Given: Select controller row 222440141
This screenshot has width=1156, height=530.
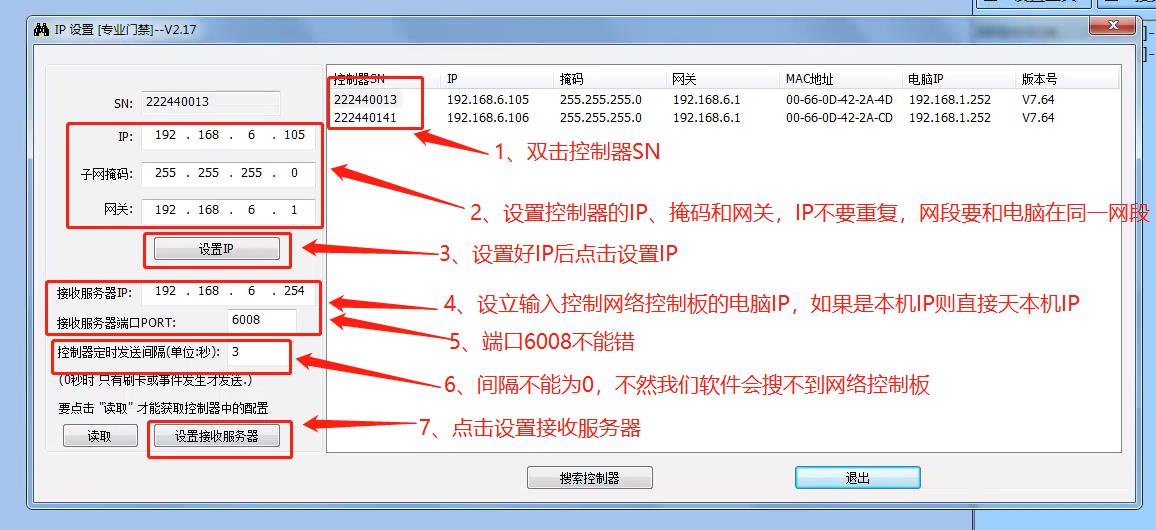Looking at the screenshot, I should (x=724, y=117).
